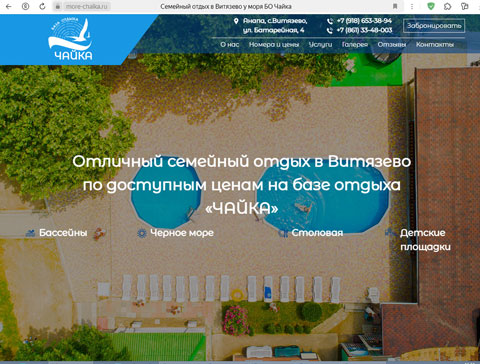Click the Забронировать button
The image size is (480, 364).
coord(434,26)
